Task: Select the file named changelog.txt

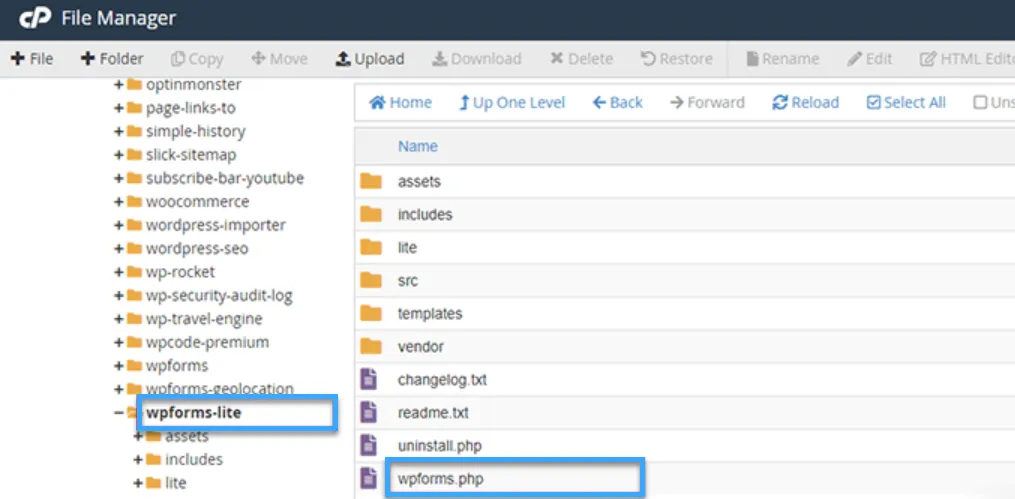Action: pos(442,380)
